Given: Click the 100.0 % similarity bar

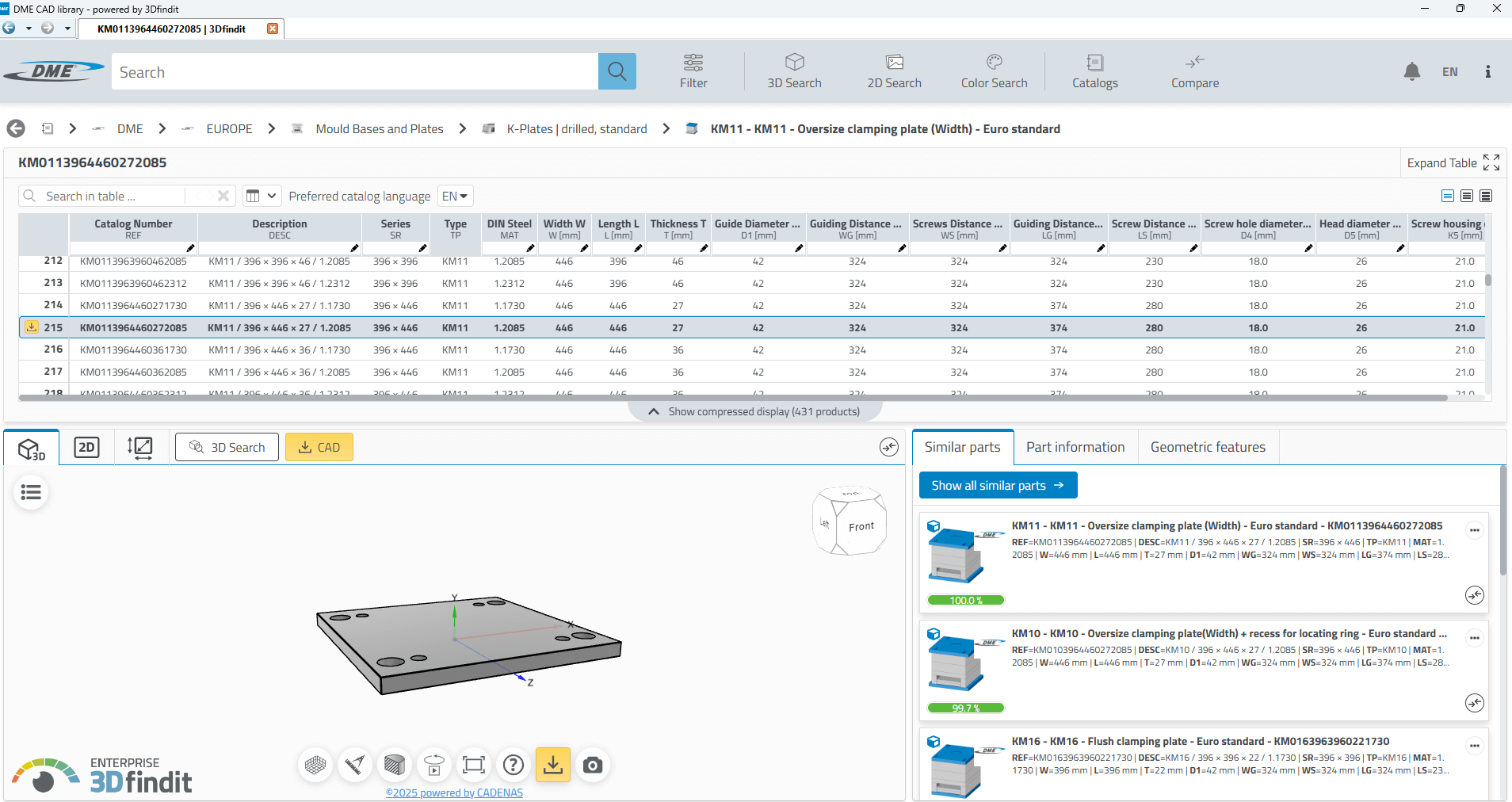Looking at the screenshot, I should coord(965,600).
